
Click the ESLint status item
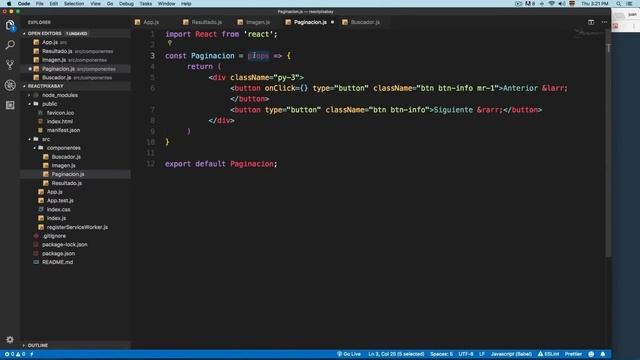pyautogui.click(x=548, y=354)
